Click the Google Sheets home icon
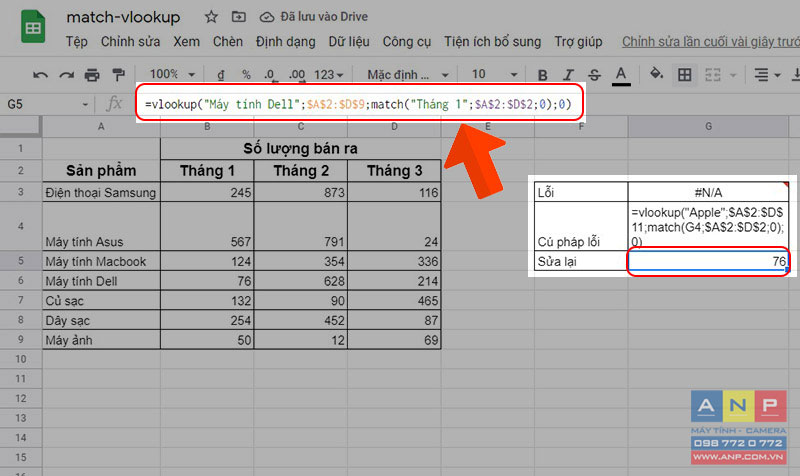Screen dimensions: 800x476 pyautogui.click(x=33, y=27)
